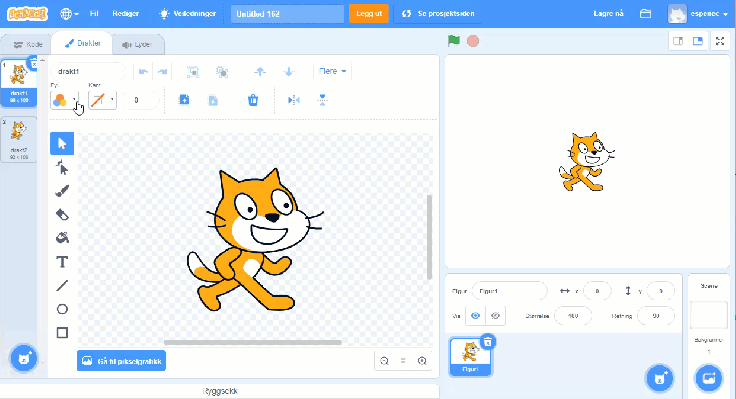Switch to the Drakter tab

pos(82,43)
